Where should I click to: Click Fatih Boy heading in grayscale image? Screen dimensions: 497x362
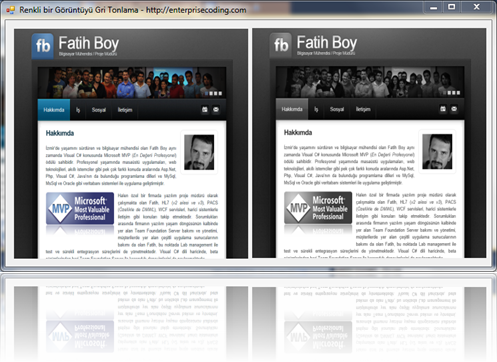(327, 43)
